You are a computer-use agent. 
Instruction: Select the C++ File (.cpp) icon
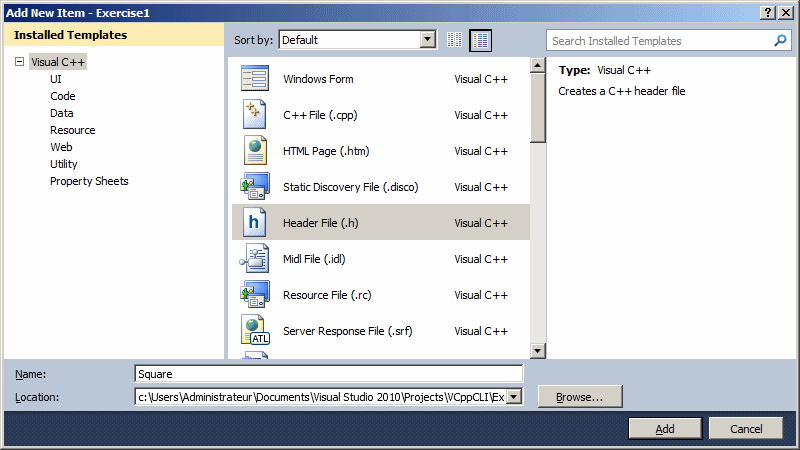coord(255,115)
